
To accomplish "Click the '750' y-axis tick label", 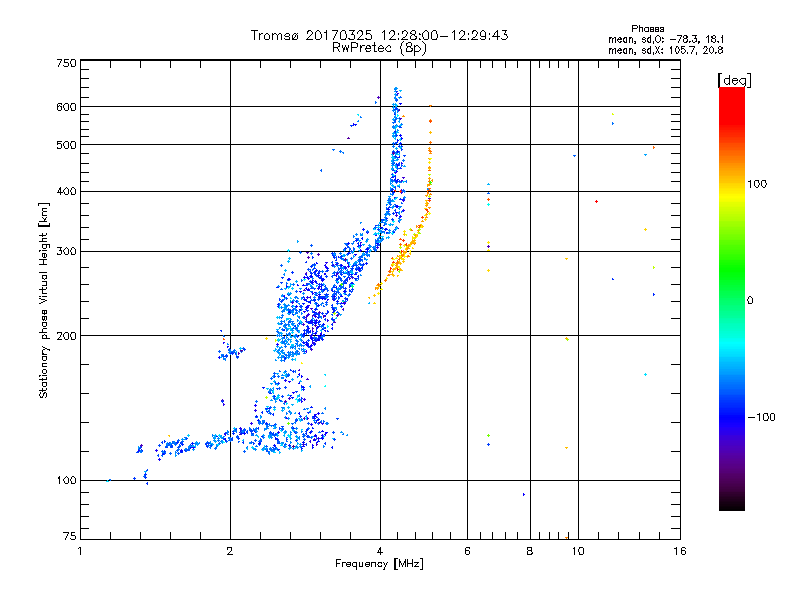I will tap(67, 63).
